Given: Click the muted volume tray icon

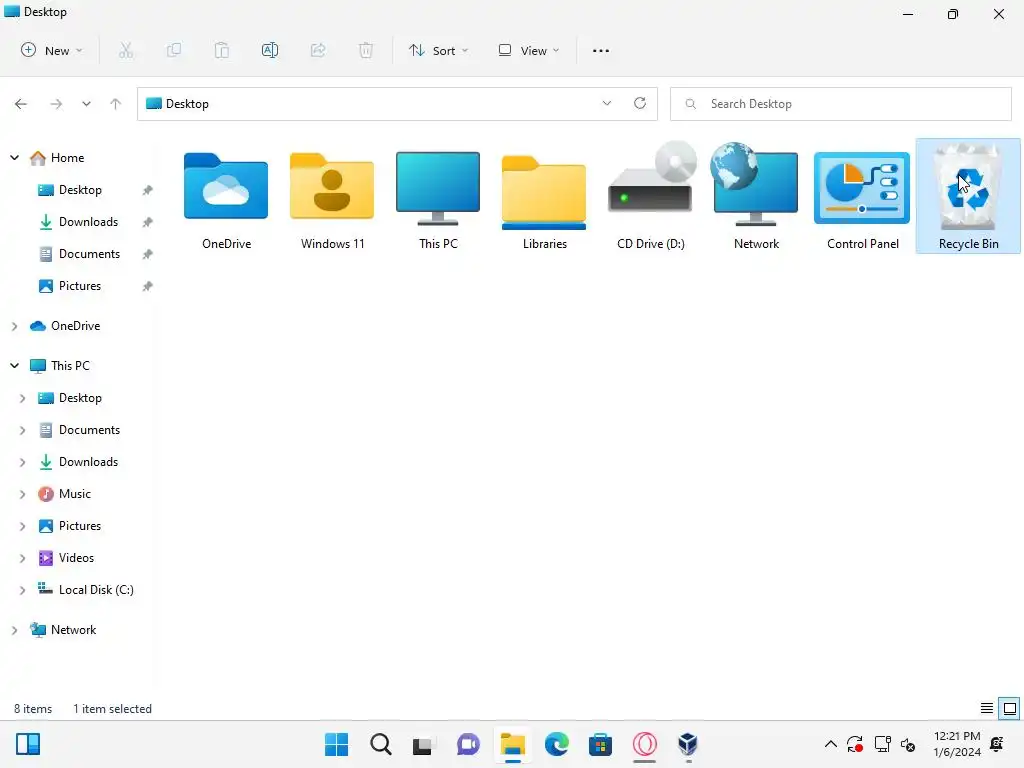Looking at the screenshot, I should tap(908, 744).
